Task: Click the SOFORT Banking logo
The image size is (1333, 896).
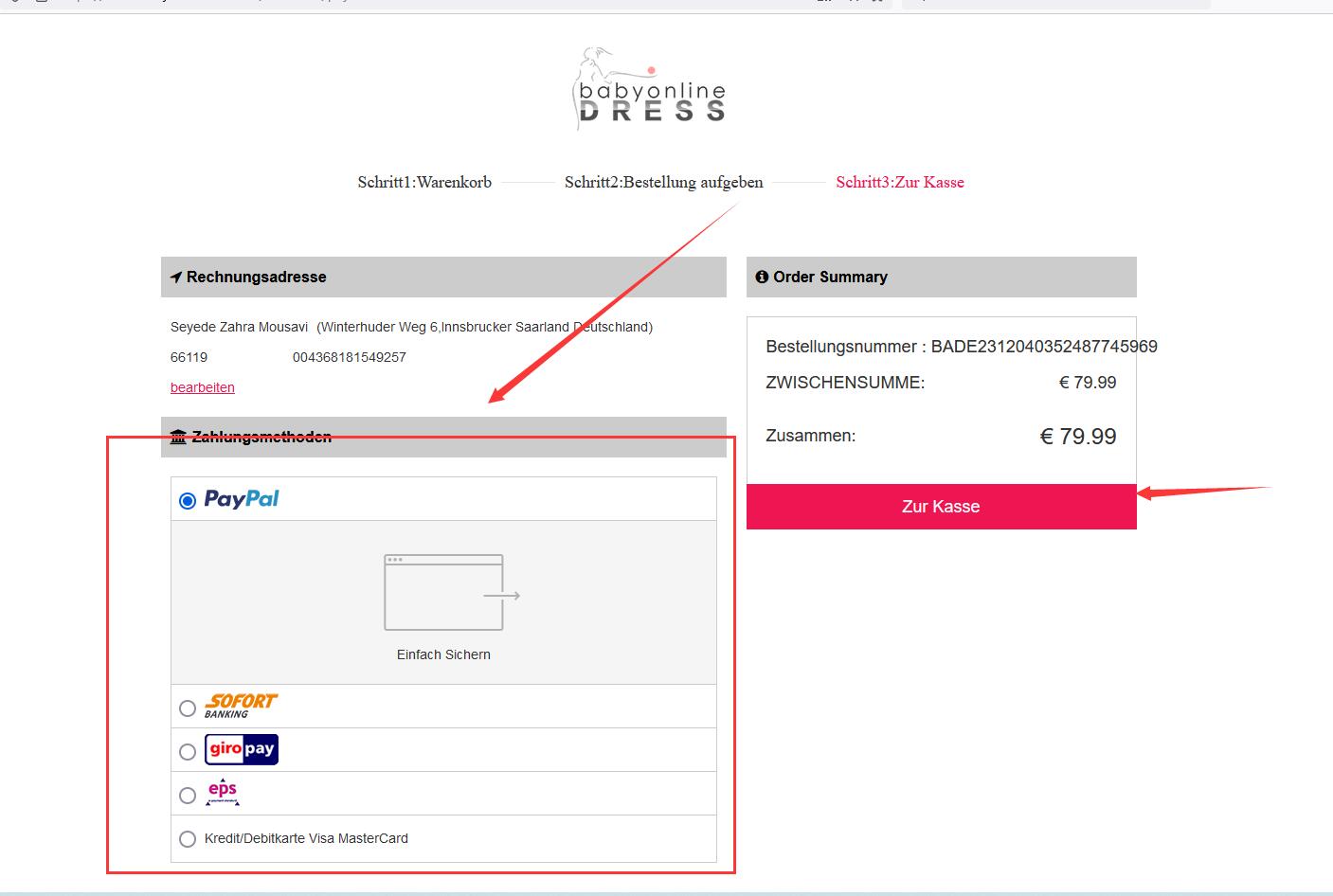Action: pyautogui.click(x=241, y=706)
